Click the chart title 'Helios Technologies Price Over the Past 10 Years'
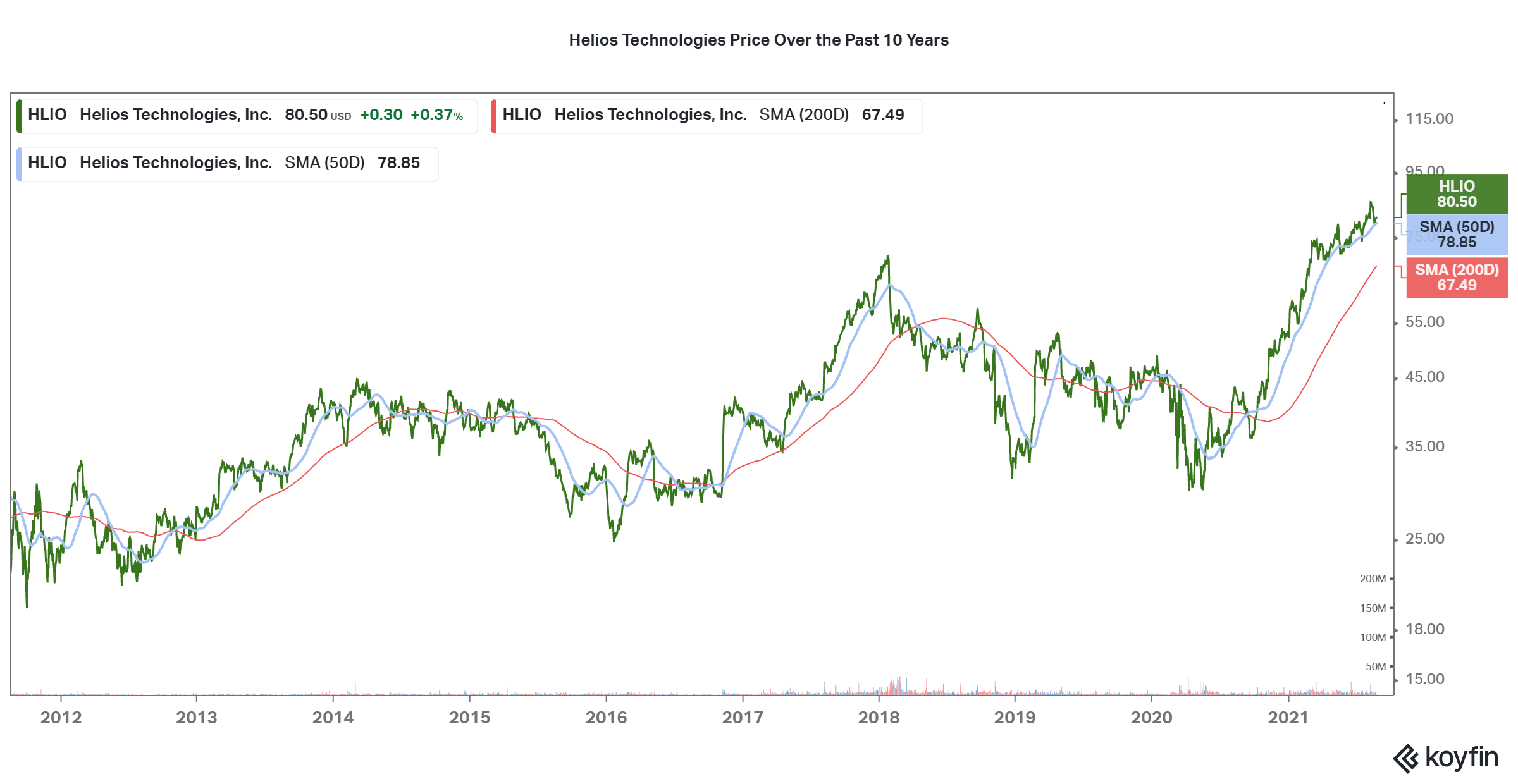1518x784 pixels. [x=758, y=40]
